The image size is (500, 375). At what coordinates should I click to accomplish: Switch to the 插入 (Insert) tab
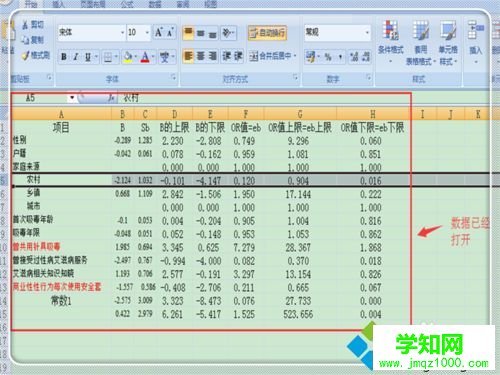pyautogui.click(x=59, y=4)
